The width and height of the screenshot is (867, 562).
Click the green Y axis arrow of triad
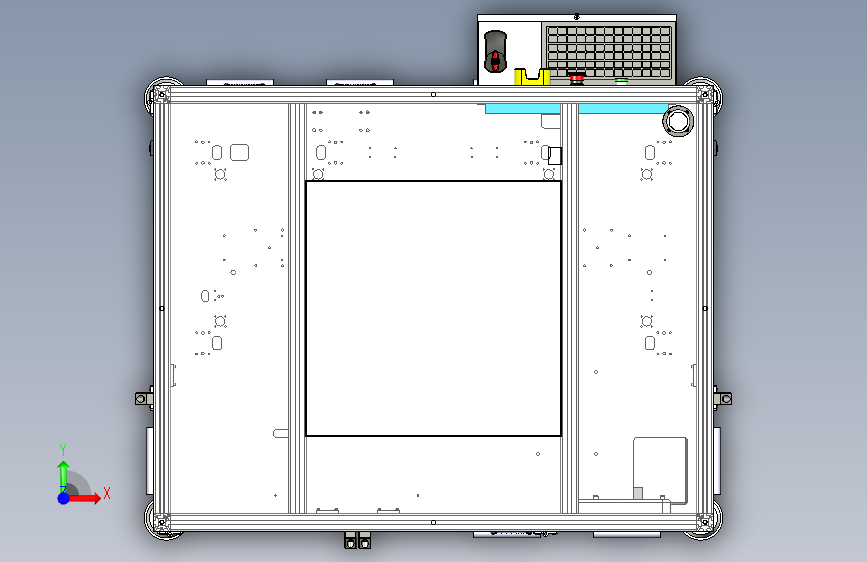(64, 477)
